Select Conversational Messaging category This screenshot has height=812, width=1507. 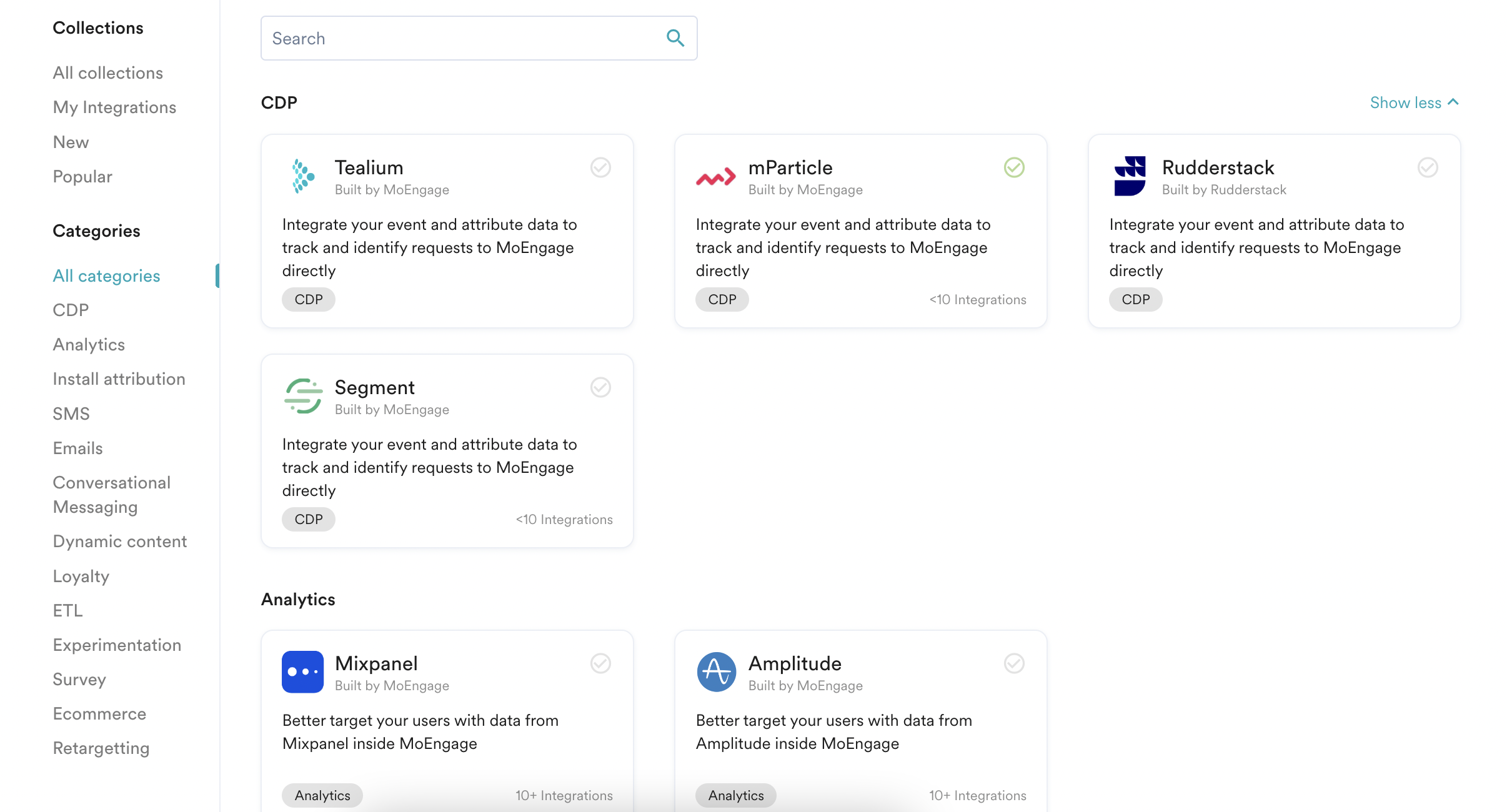111,495
